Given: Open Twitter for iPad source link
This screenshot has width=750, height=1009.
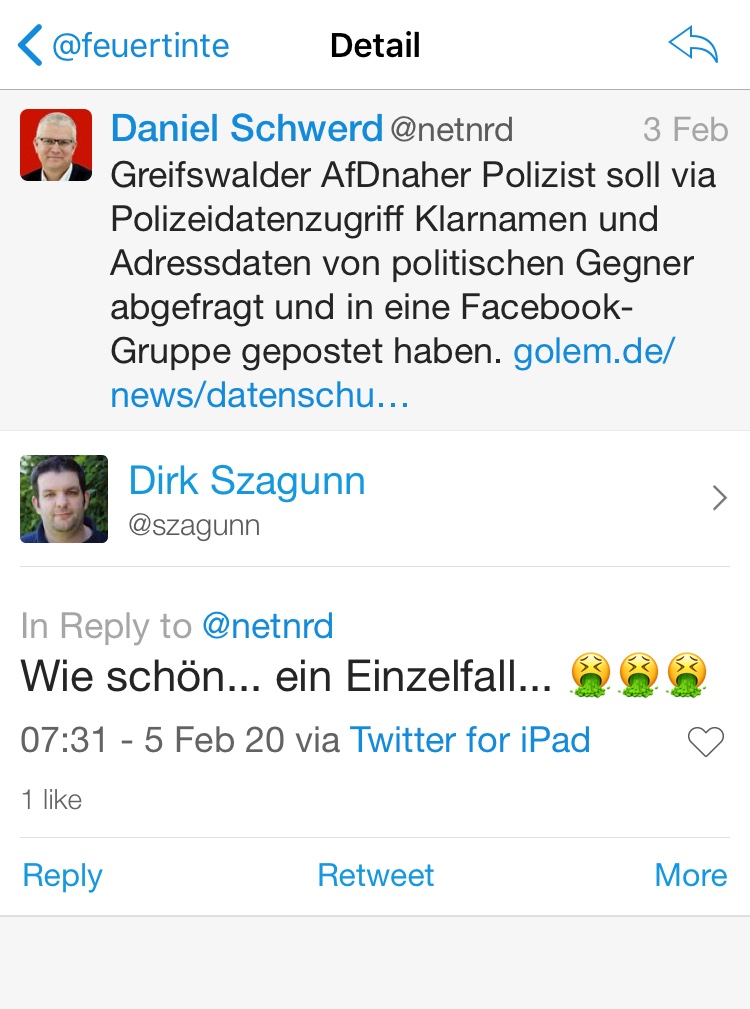Looking at the screenshot, I should point(470,740).
